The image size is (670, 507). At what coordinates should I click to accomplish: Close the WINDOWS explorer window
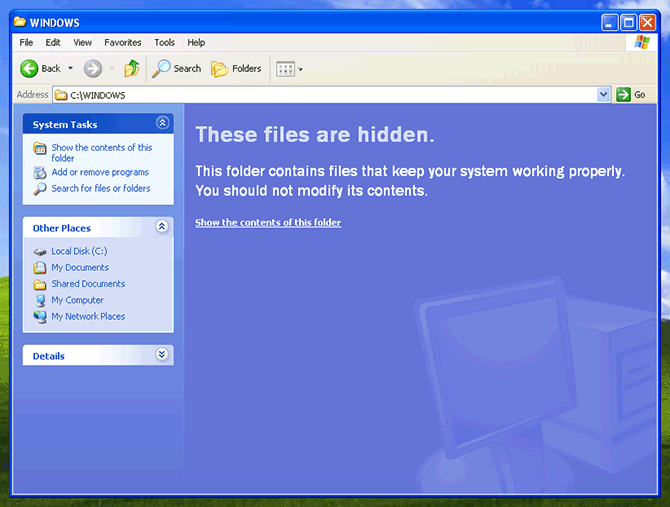click(x=647, y=23)
